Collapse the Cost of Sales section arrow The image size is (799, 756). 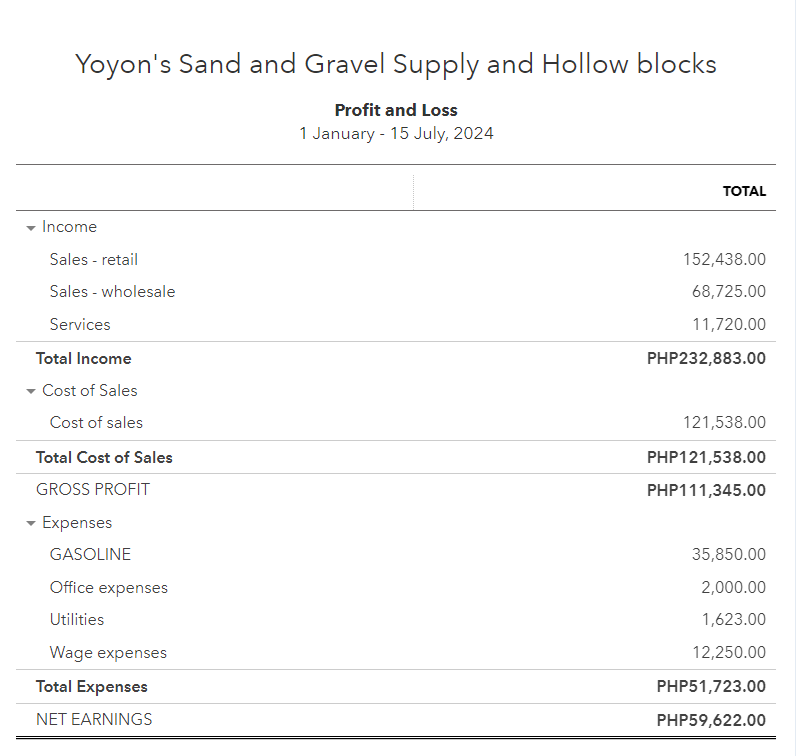tap(31, 391)
